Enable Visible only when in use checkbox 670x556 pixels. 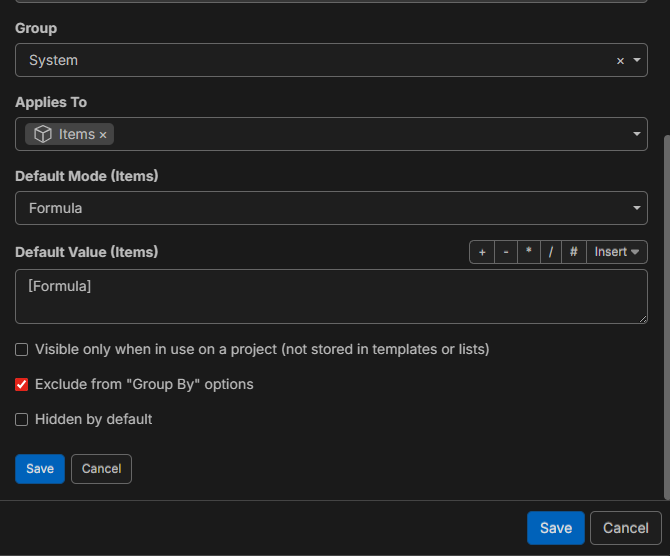coord(22,350)
